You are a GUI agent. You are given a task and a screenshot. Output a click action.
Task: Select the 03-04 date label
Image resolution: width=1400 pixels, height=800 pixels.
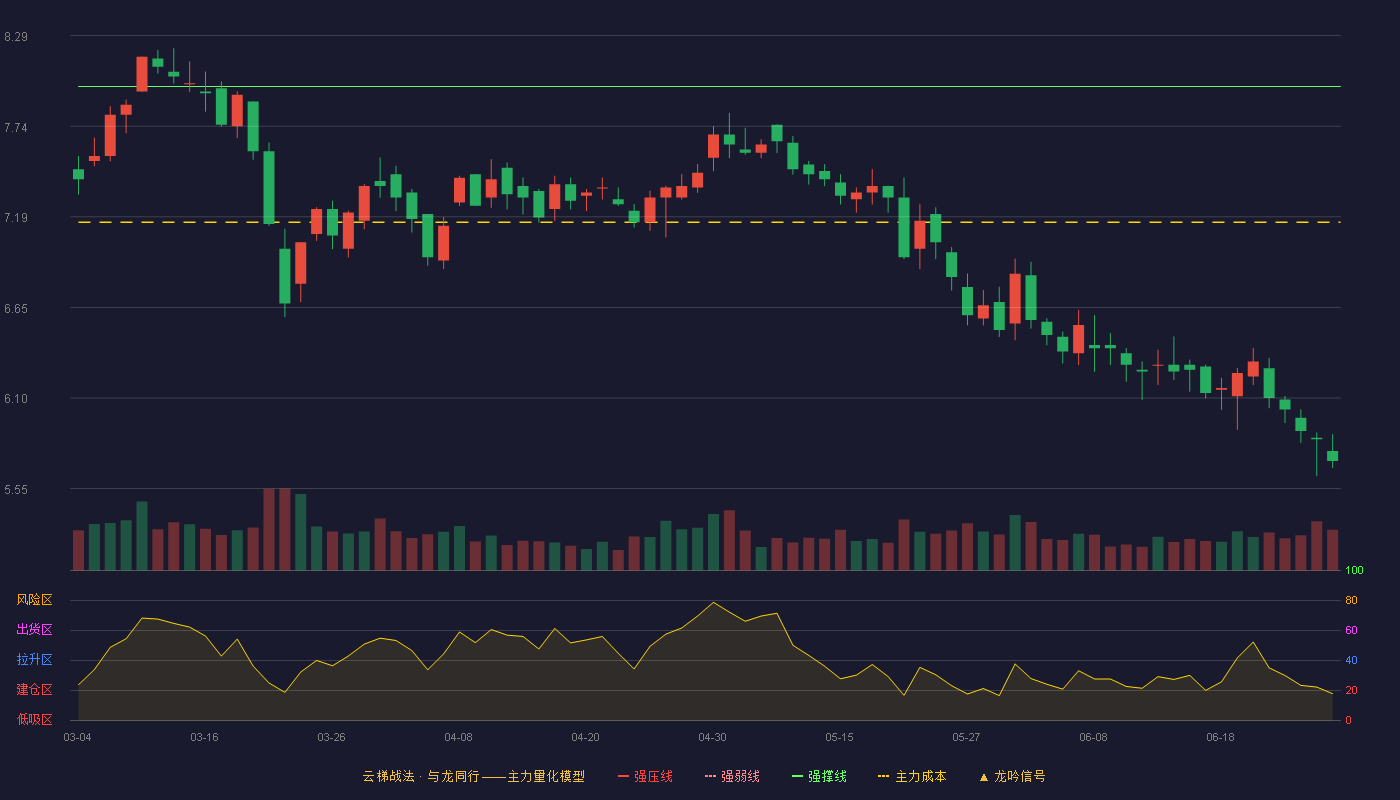point(77,737)
